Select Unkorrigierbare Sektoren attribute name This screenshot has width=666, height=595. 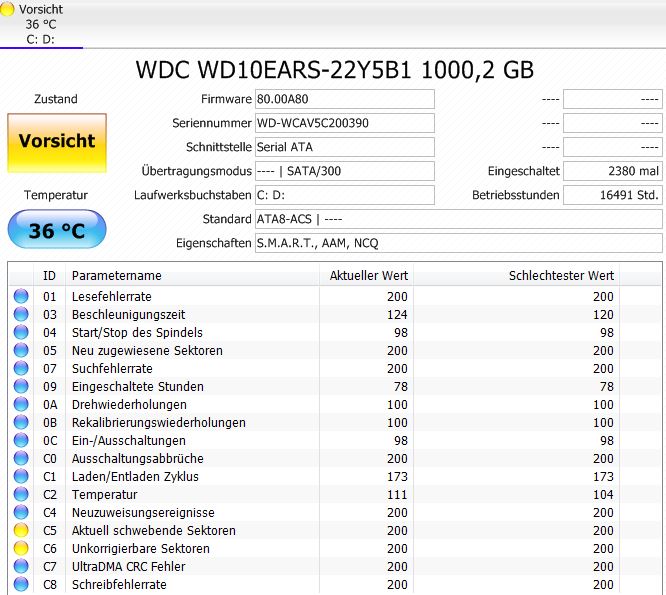point(141,549)
